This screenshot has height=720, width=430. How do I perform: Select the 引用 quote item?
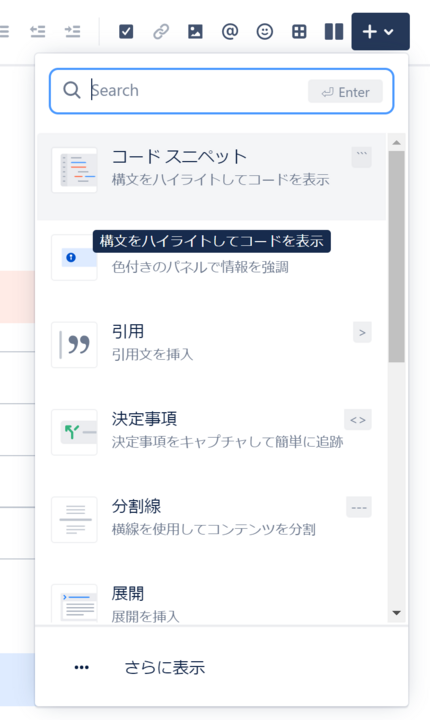(x=211, y=345)
